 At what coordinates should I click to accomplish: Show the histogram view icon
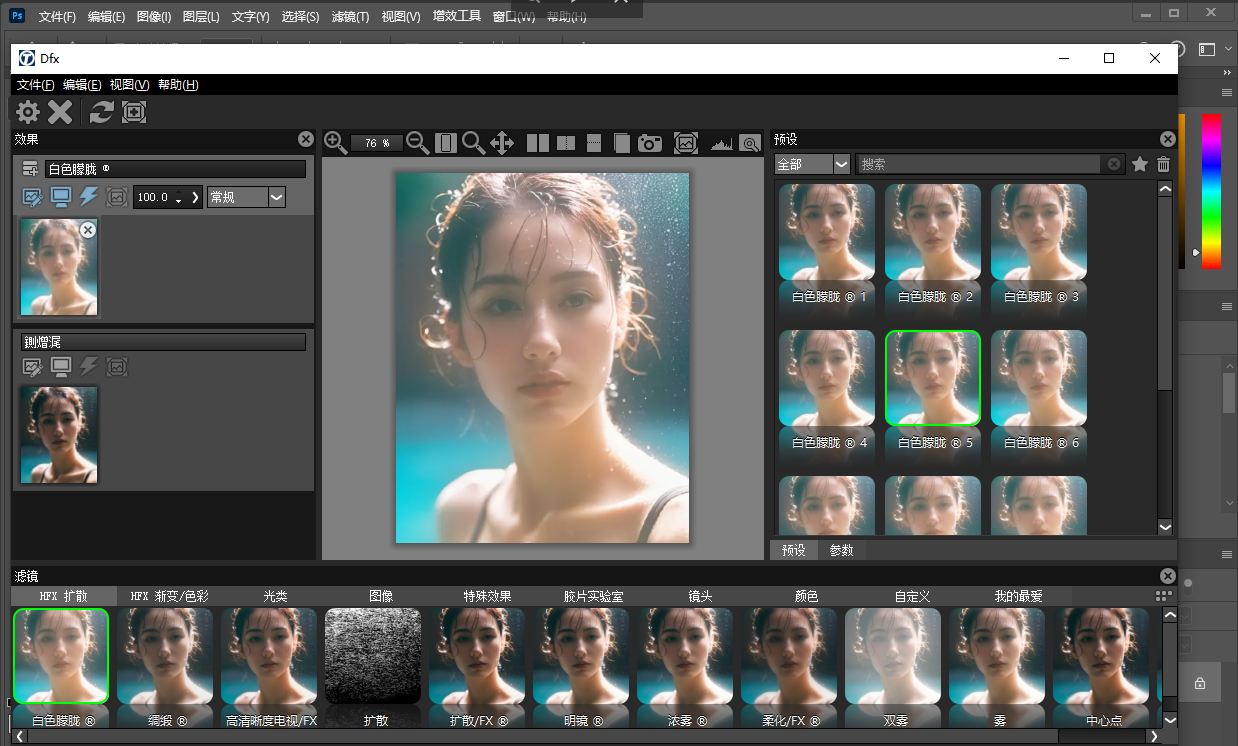(x=721, y=144)
